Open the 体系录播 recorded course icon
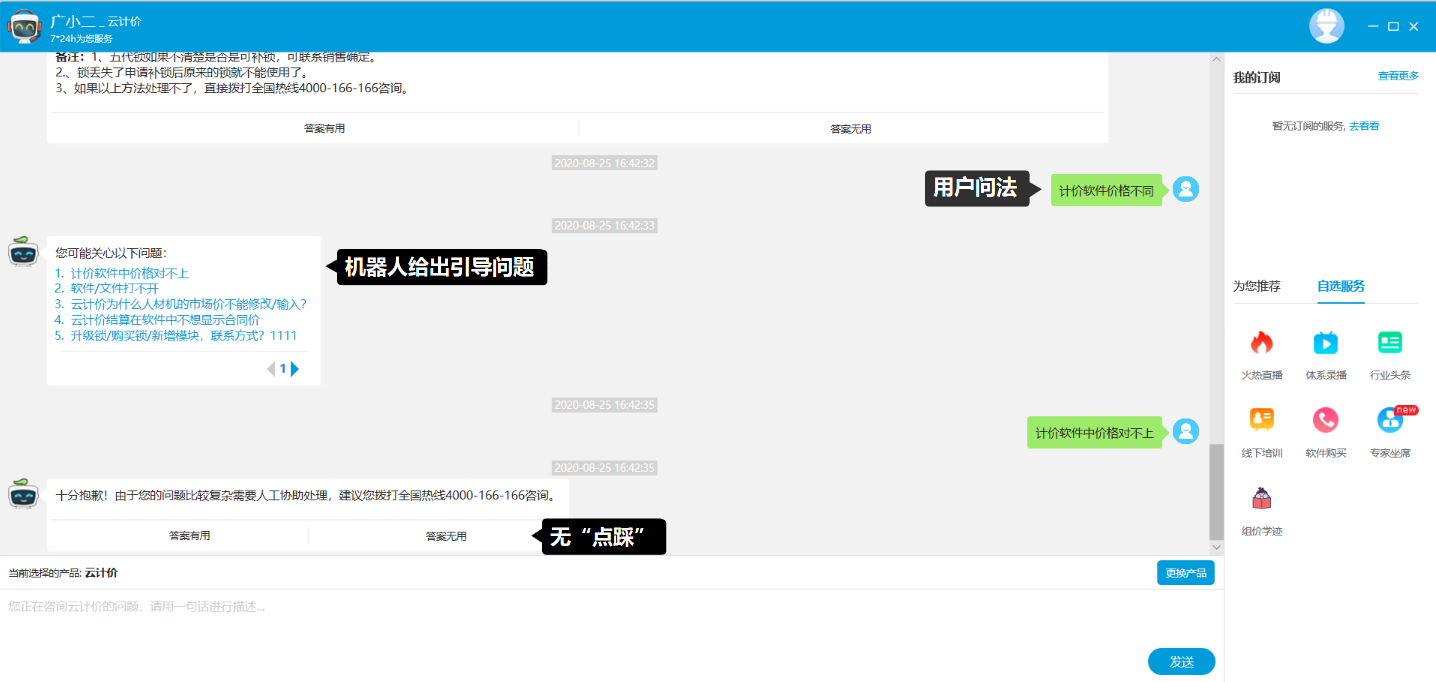 click(x=1325, y=343)
